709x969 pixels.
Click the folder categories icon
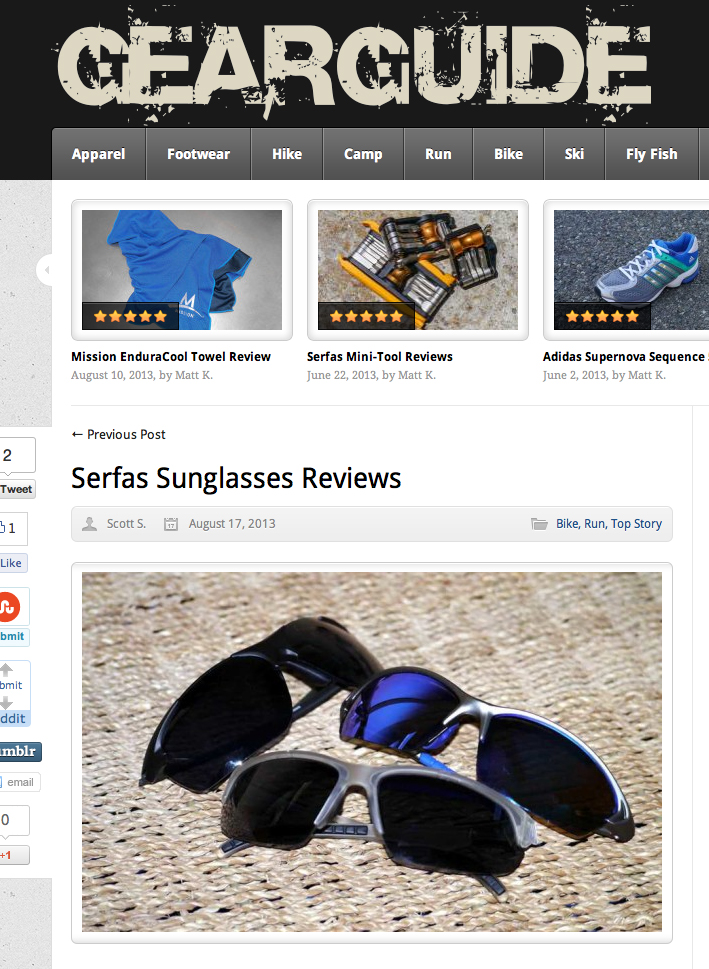pos(539,524)
